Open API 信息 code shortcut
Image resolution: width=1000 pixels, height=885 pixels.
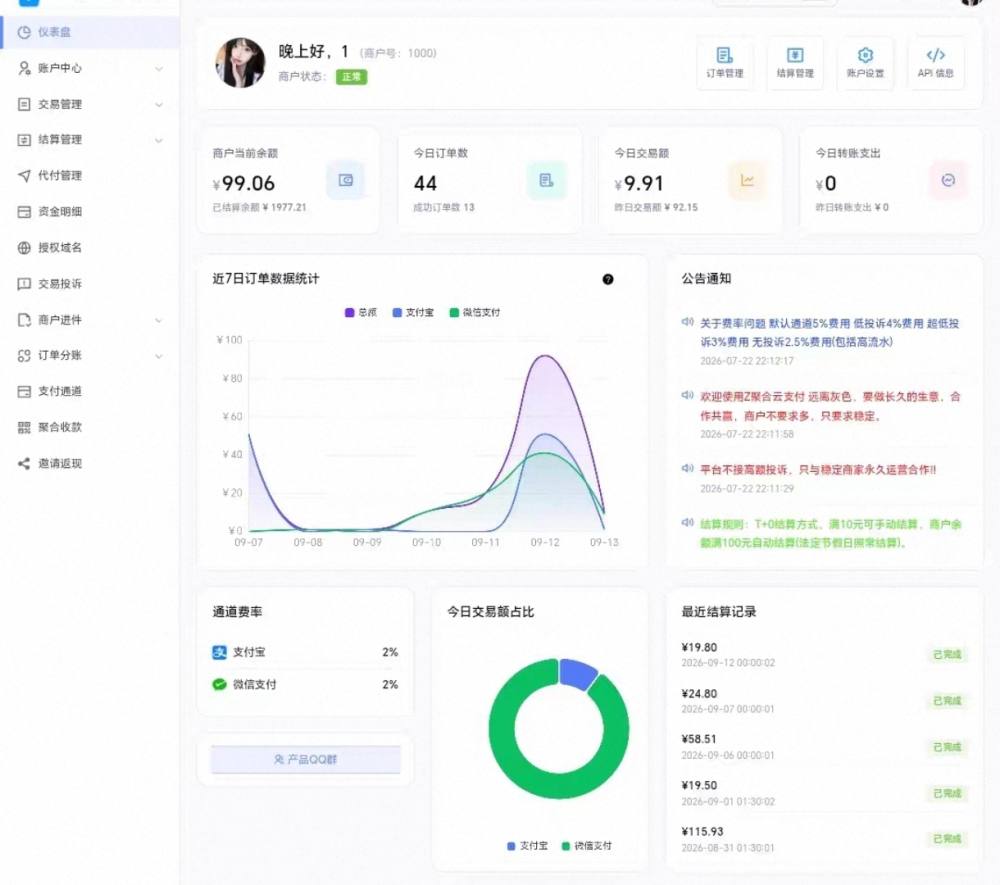click(936, 63)
